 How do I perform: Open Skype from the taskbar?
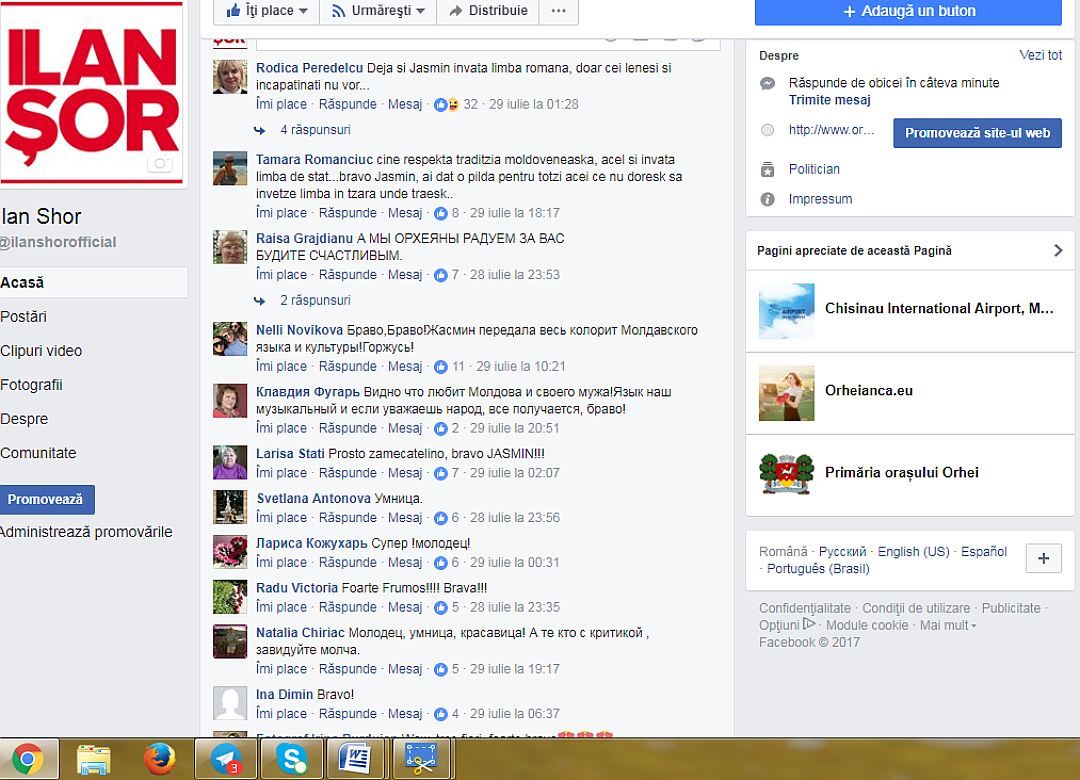click(292, 759)
